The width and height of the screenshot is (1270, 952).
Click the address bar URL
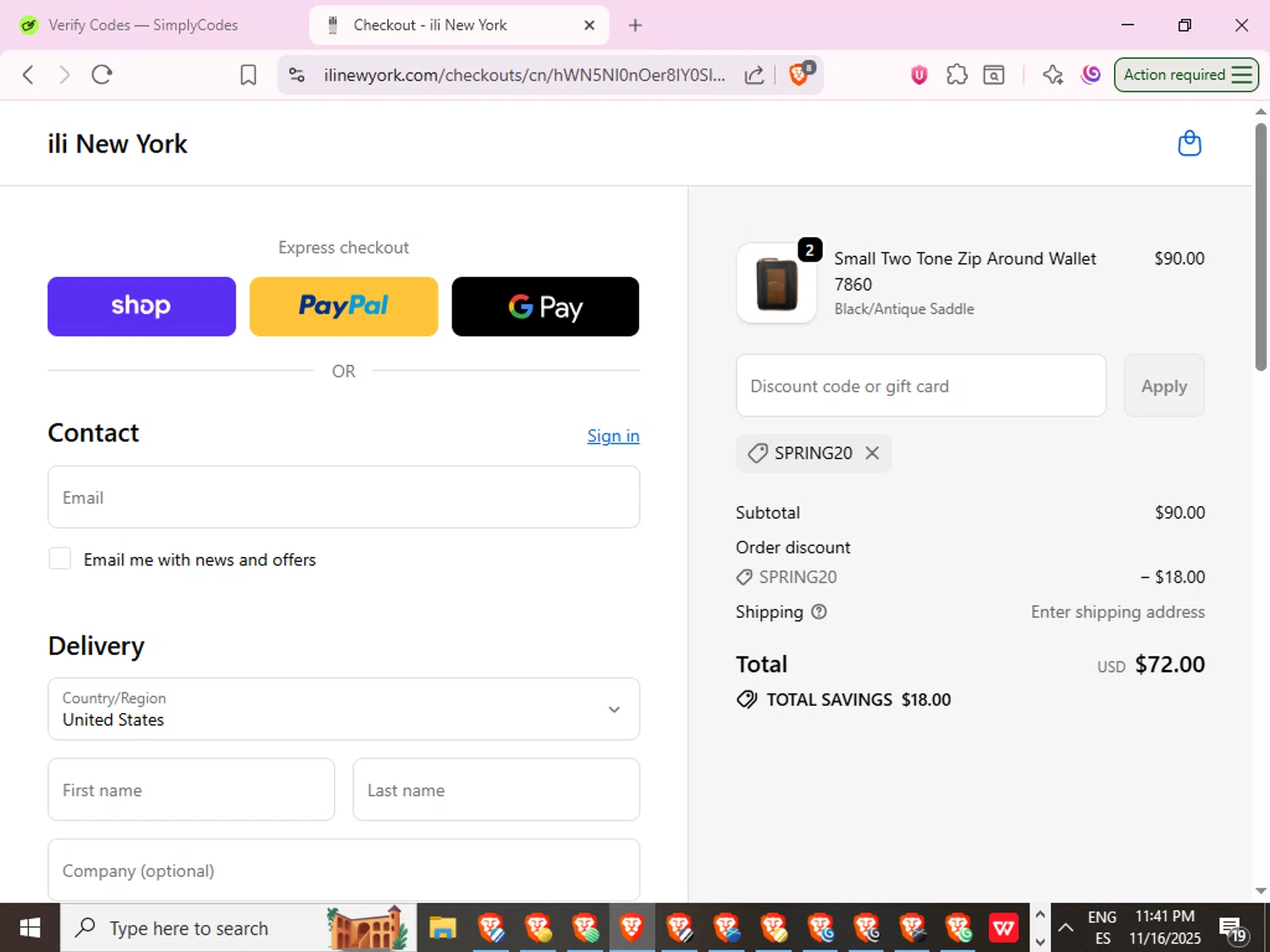coord(524,74)
